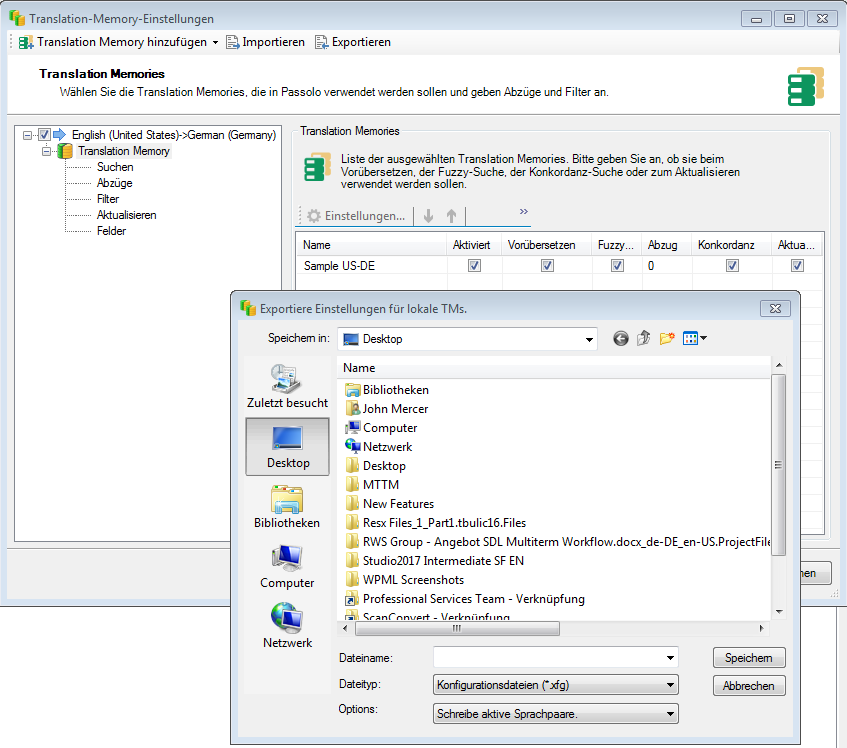Click the Abbrechen button
This screenshot has width=847, height=748.
coord(748,686)
